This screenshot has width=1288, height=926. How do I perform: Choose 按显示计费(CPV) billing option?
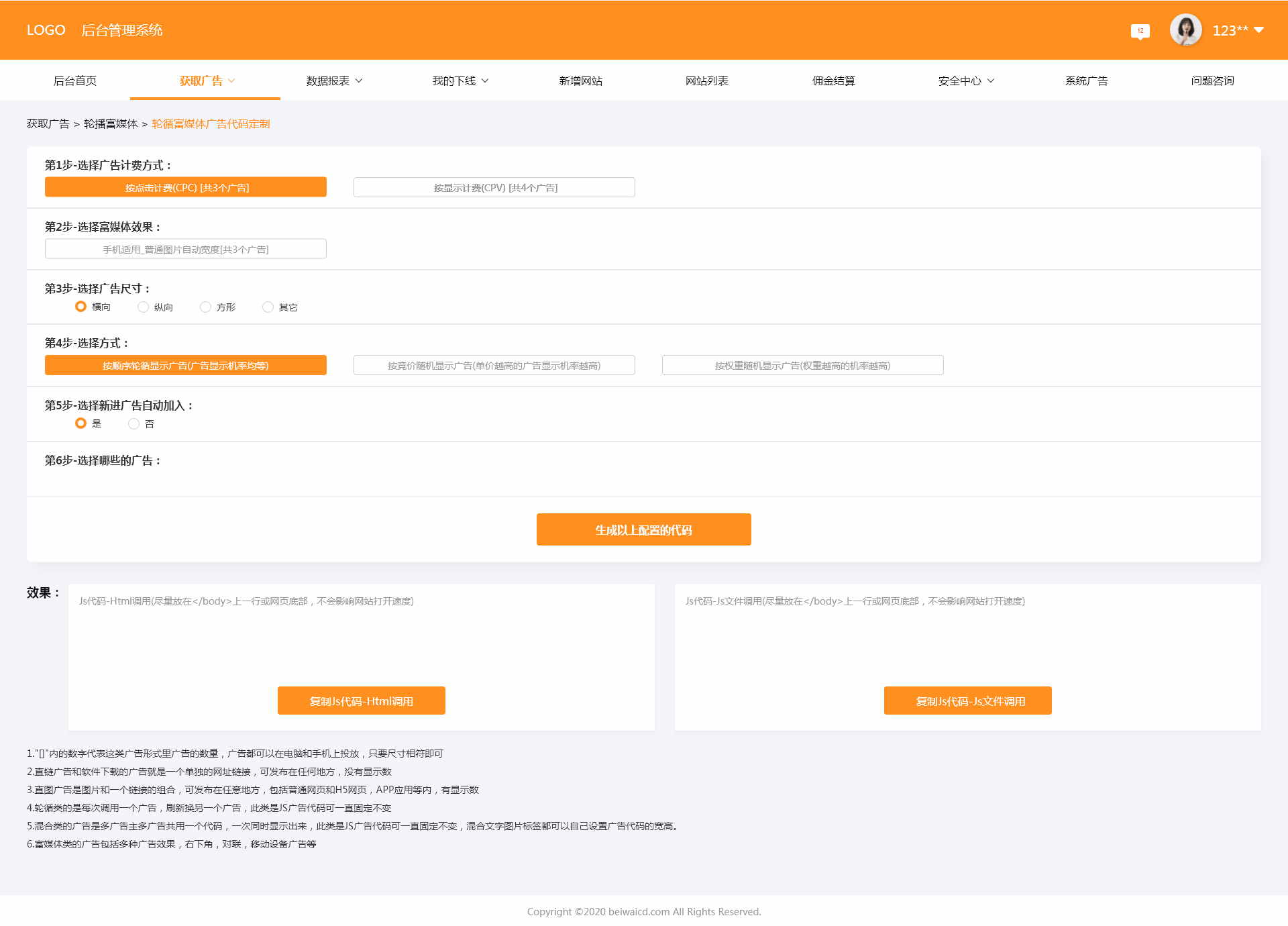(x=494, y=187)
